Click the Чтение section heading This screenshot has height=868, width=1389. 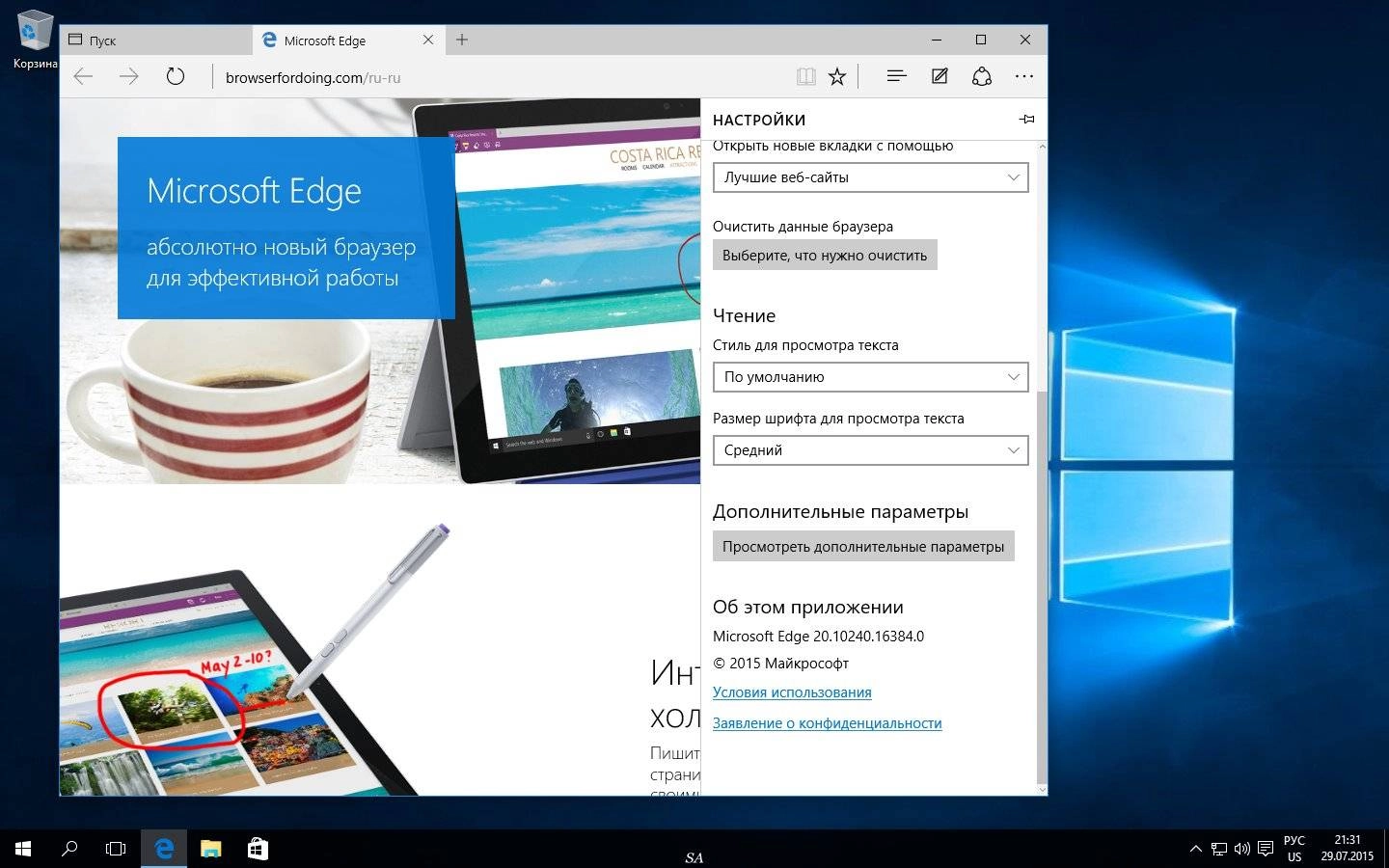coord(744,315)
